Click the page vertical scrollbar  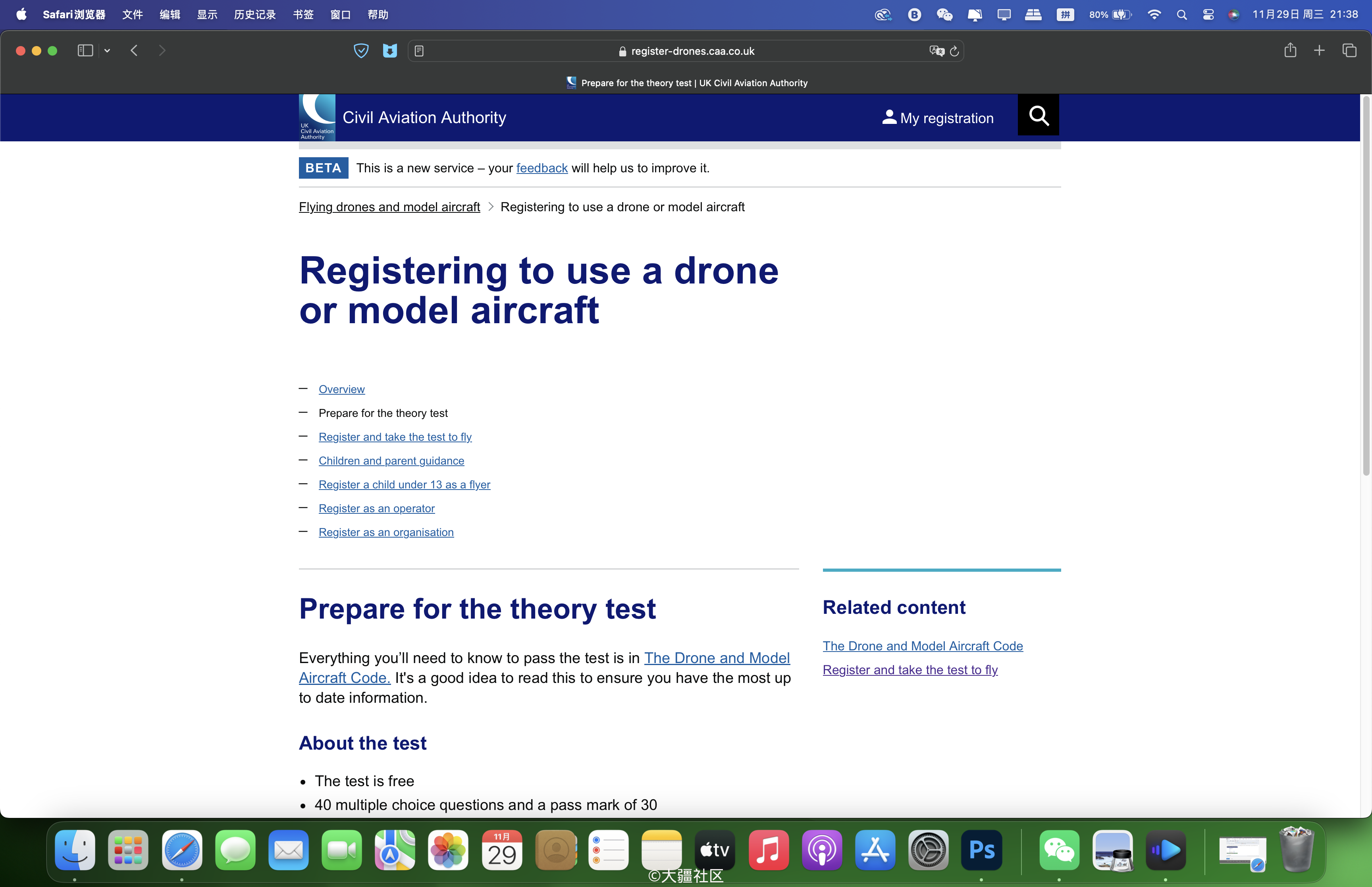1366,286
